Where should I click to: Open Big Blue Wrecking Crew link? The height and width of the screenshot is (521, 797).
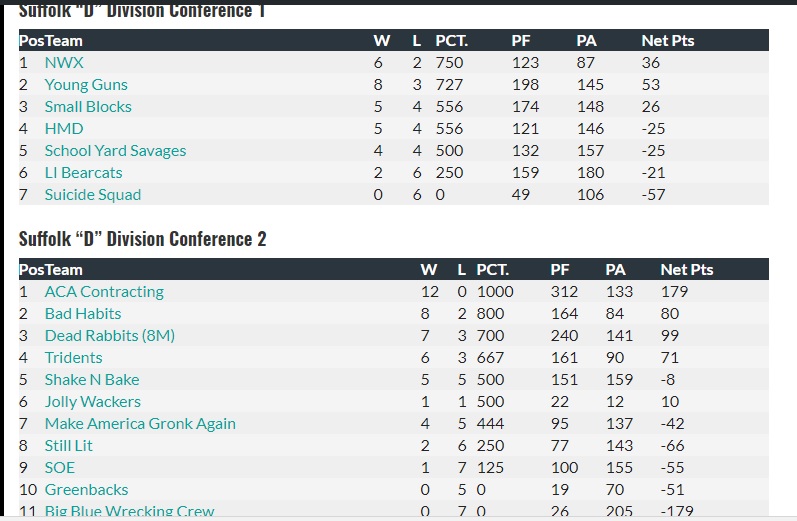point(129,511)
